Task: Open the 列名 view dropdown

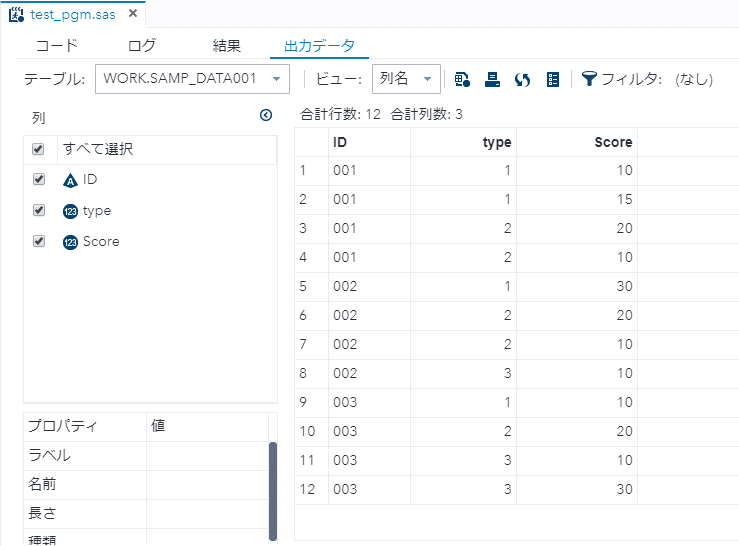Action: (x=406, y=79)
